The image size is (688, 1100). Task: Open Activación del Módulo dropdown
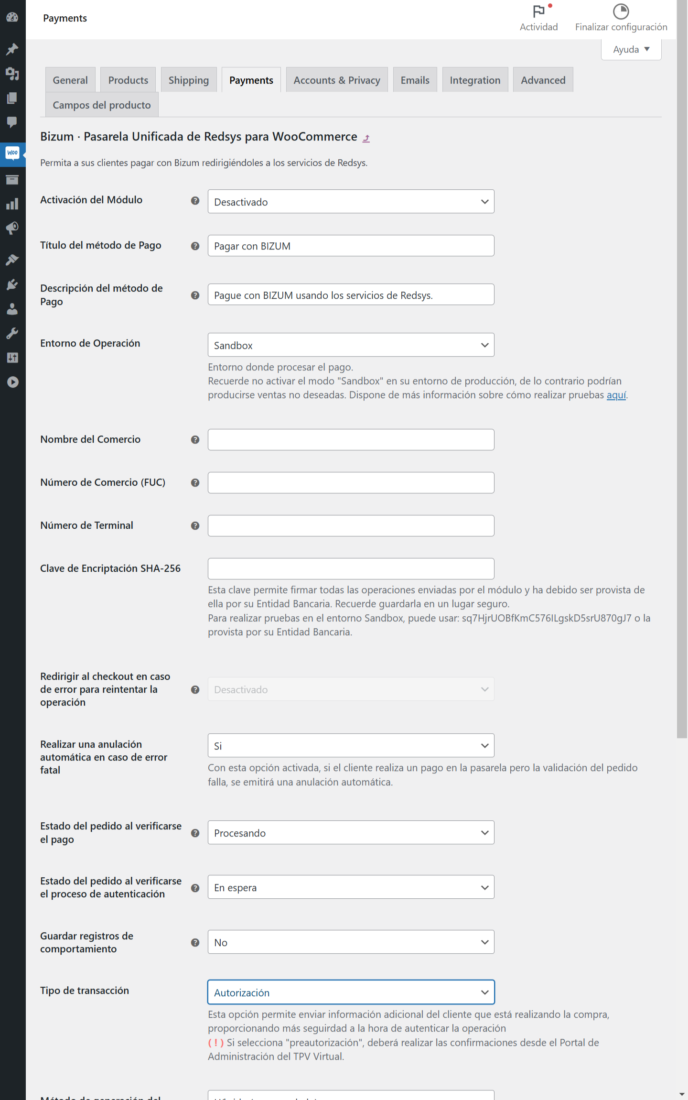[x=351, y=202]
